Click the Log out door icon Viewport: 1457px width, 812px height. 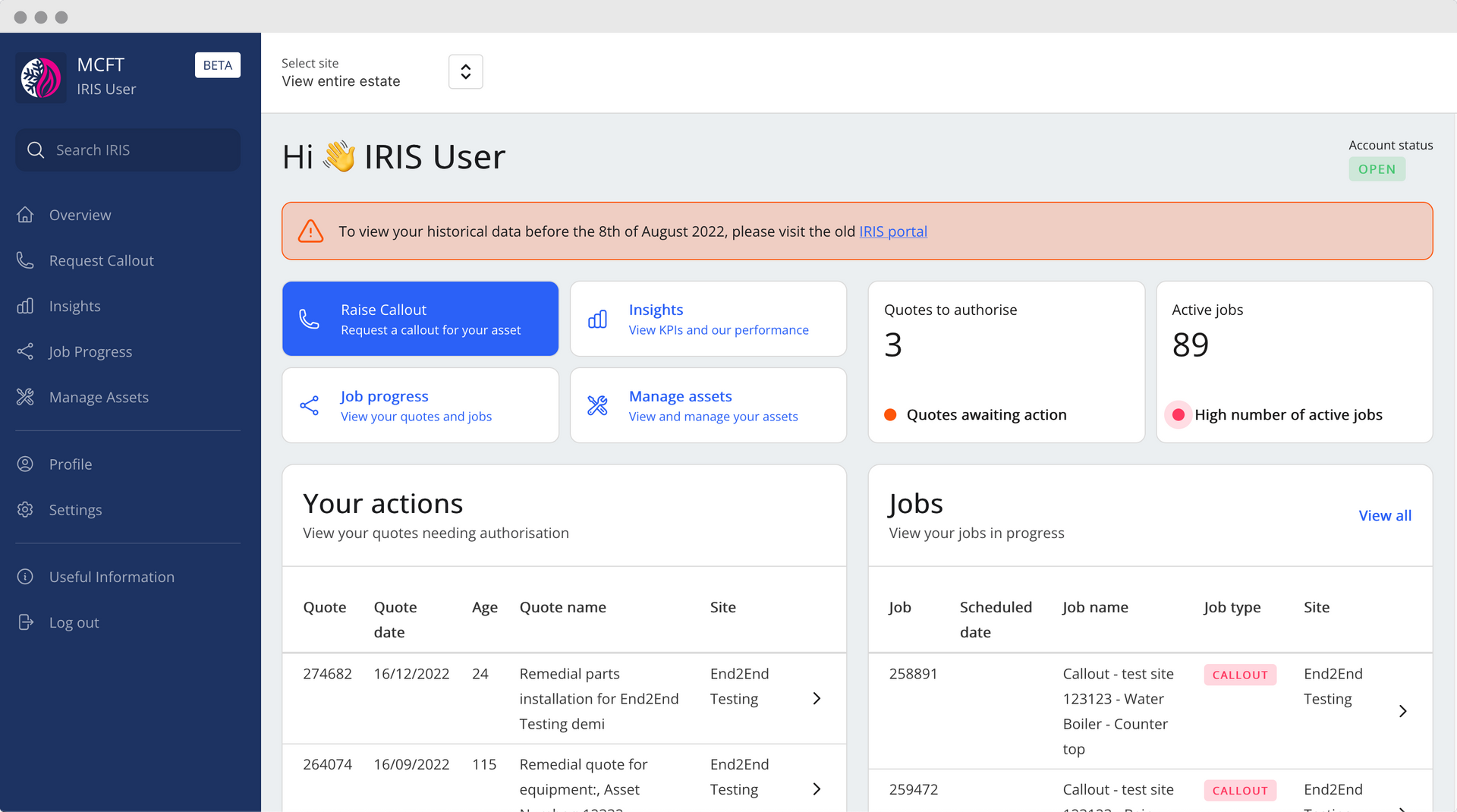click(x=25, y=622)
